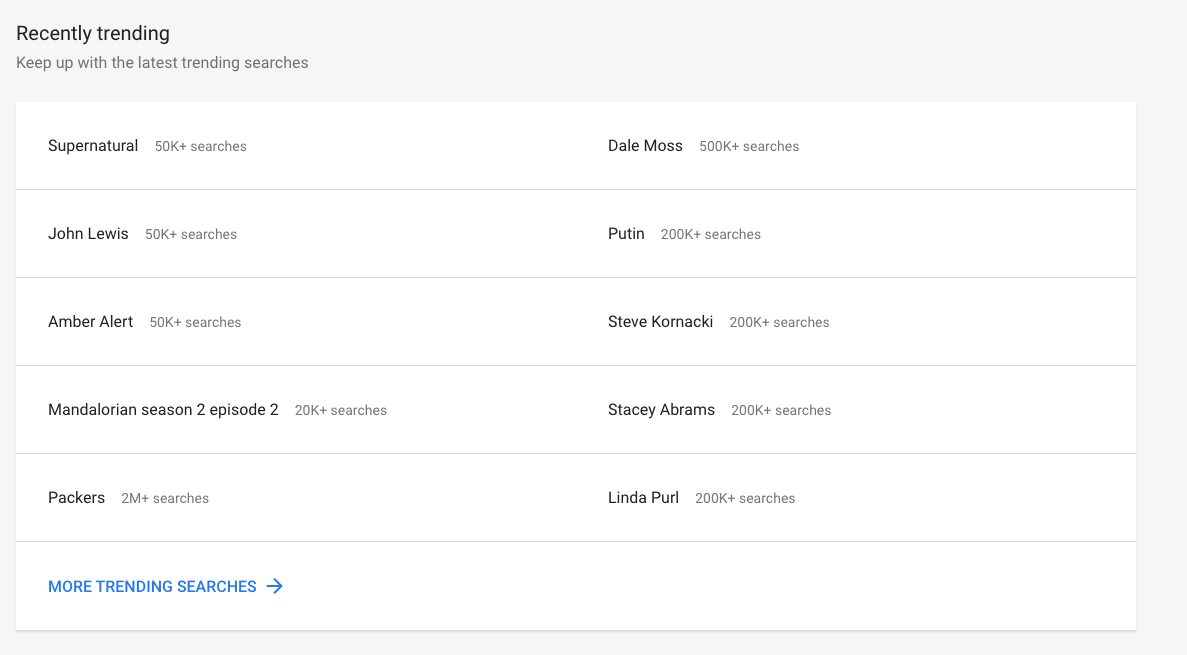
Task: Select the John Lewis trending search
Action: (x=88, y=234)
